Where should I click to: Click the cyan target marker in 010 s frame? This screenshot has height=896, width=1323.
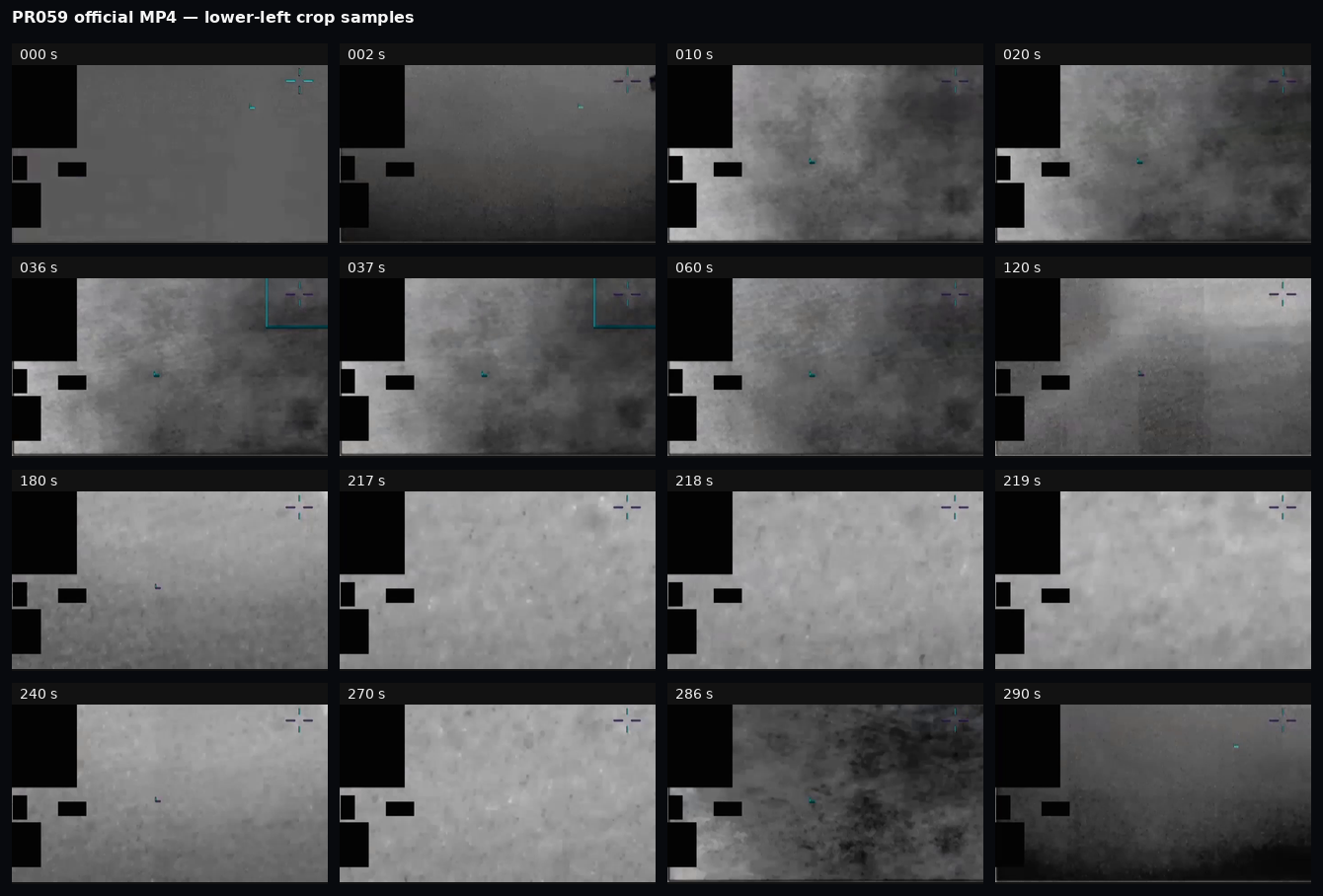point(812,162)
